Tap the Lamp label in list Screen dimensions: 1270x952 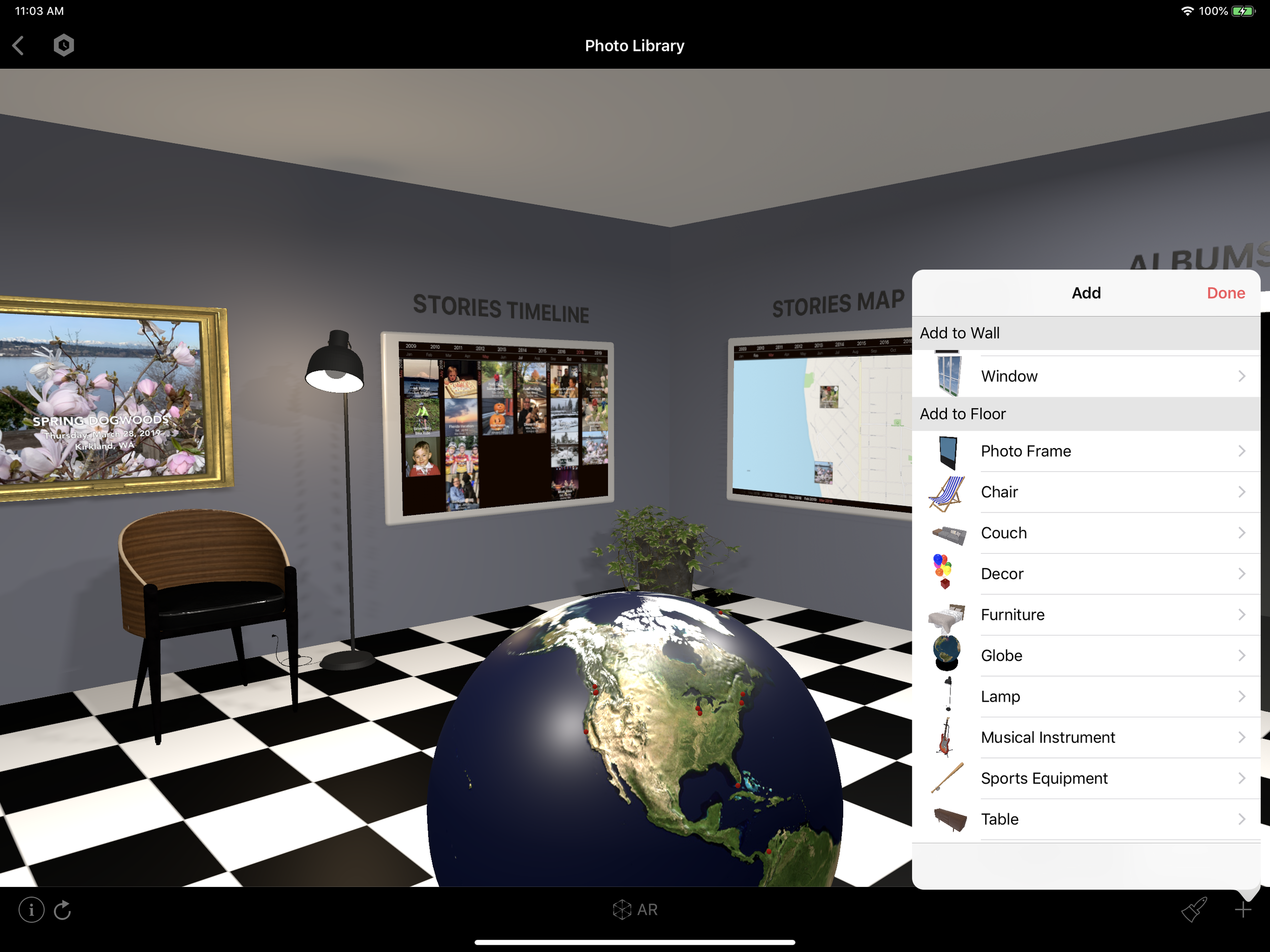pos(1000,696)
